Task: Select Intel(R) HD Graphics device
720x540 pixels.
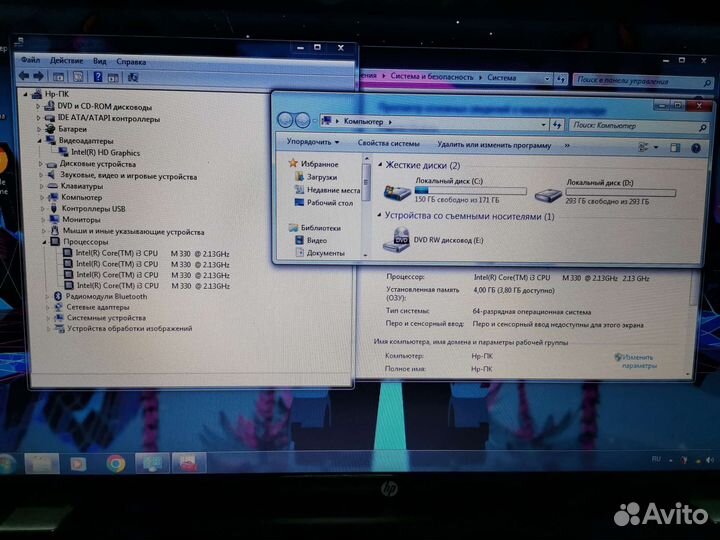Action: coord(105,152)
